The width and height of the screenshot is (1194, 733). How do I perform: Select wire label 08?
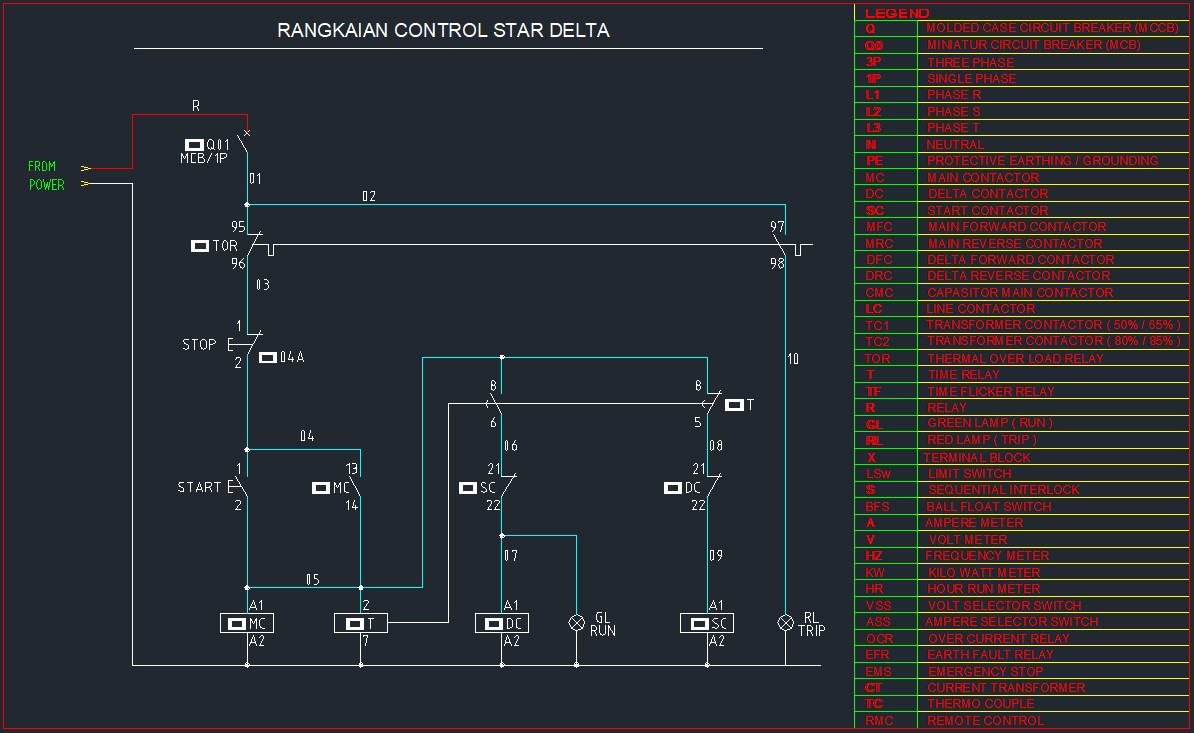[x=716, y=446]
